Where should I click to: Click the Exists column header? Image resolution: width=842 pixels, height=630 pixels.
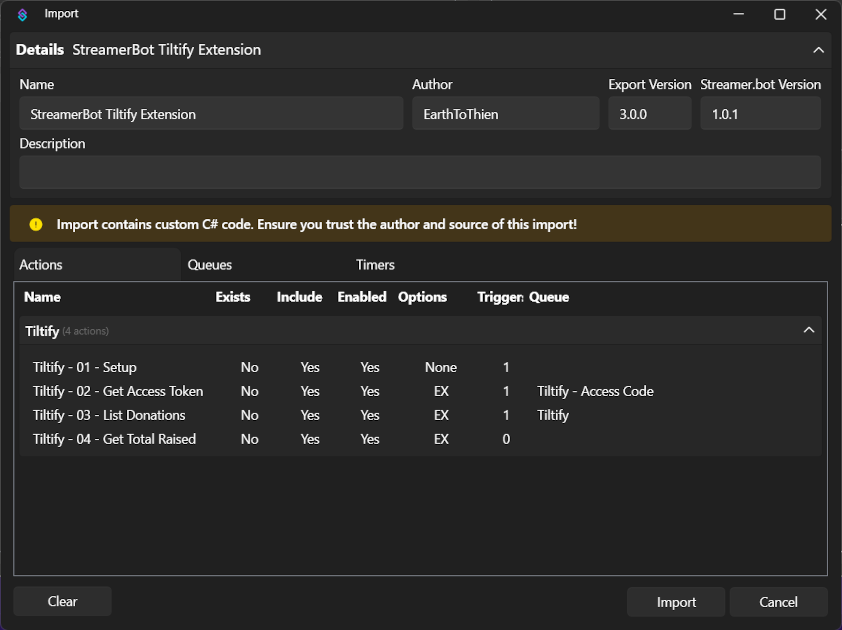[233, 297]
